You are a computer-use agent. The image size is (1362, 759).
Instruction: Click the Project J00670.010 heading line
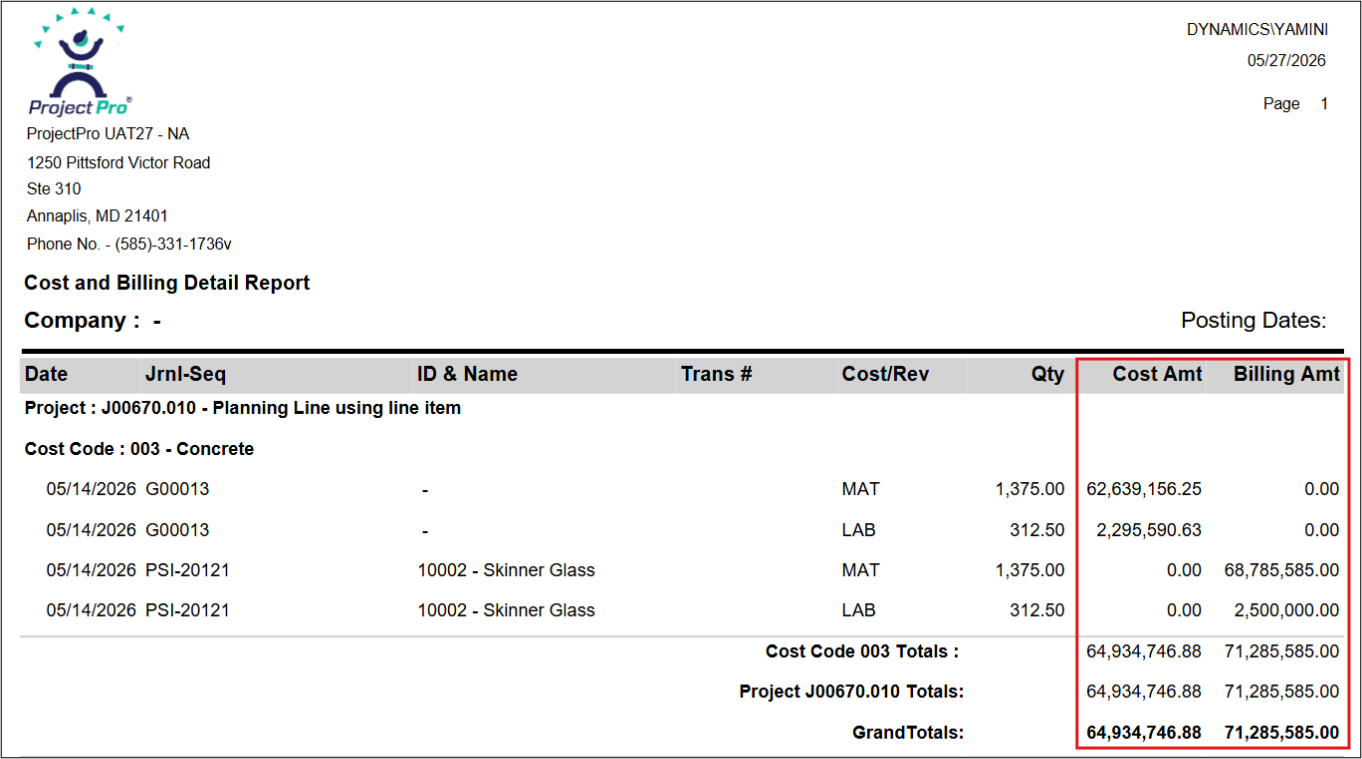pyautogui.click(x=243, y=408)
